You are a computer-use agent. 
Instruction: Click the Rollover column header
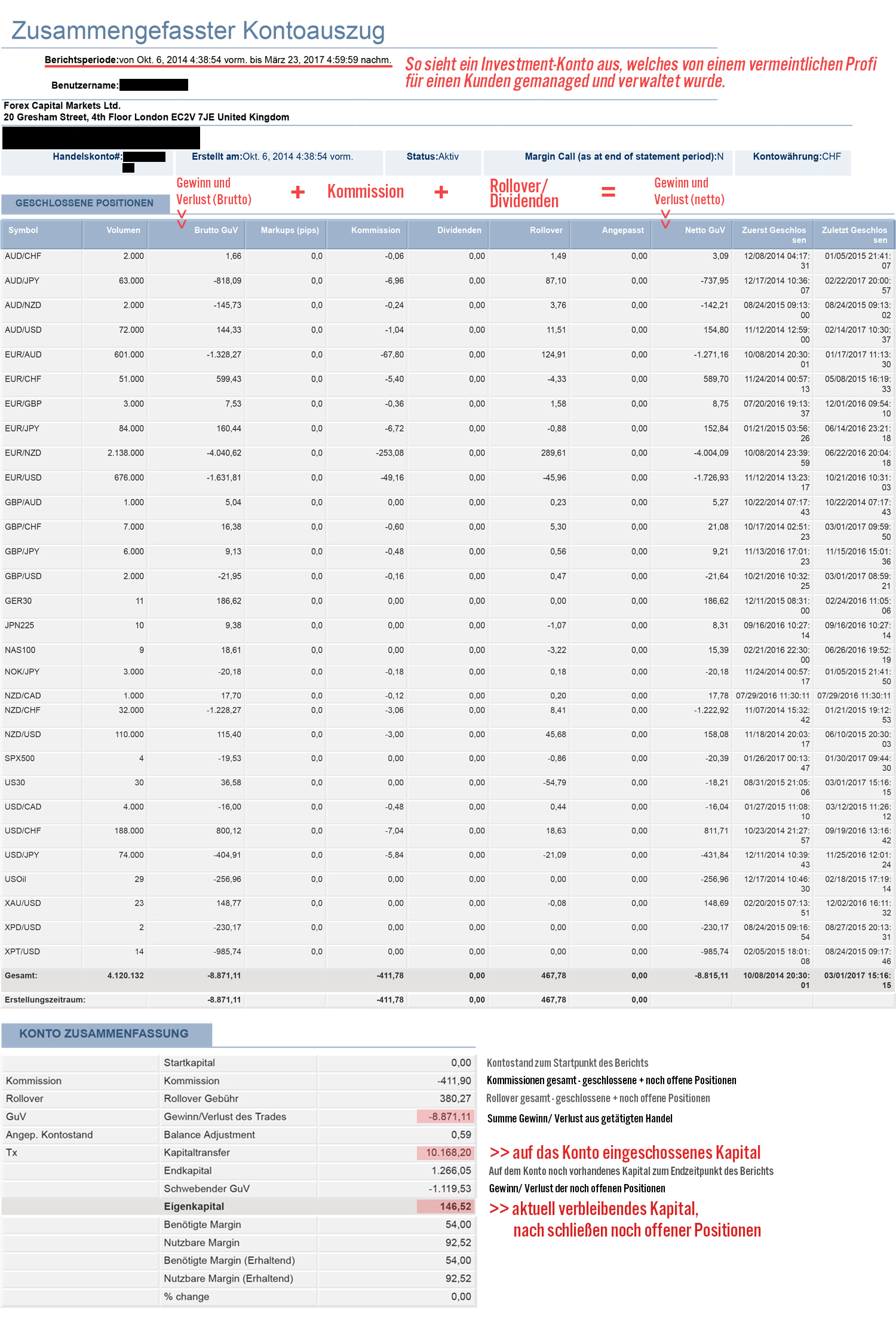tap(529, 234)
